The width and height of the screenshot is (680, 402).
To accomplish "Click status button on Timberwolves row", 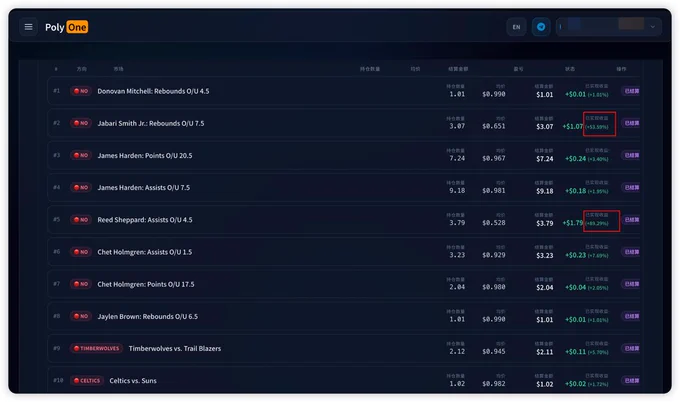I will (631, 348).
